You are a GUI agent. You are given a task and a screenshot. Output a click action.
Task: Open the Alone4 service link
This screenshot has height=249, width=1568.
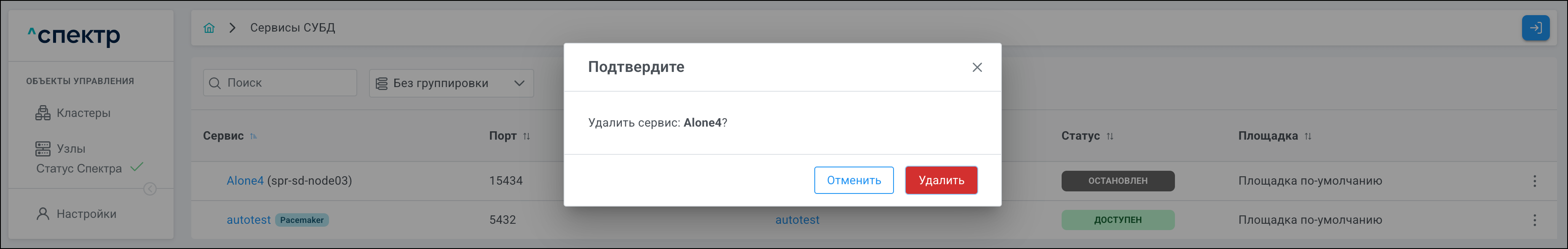(x=245, y=181)
